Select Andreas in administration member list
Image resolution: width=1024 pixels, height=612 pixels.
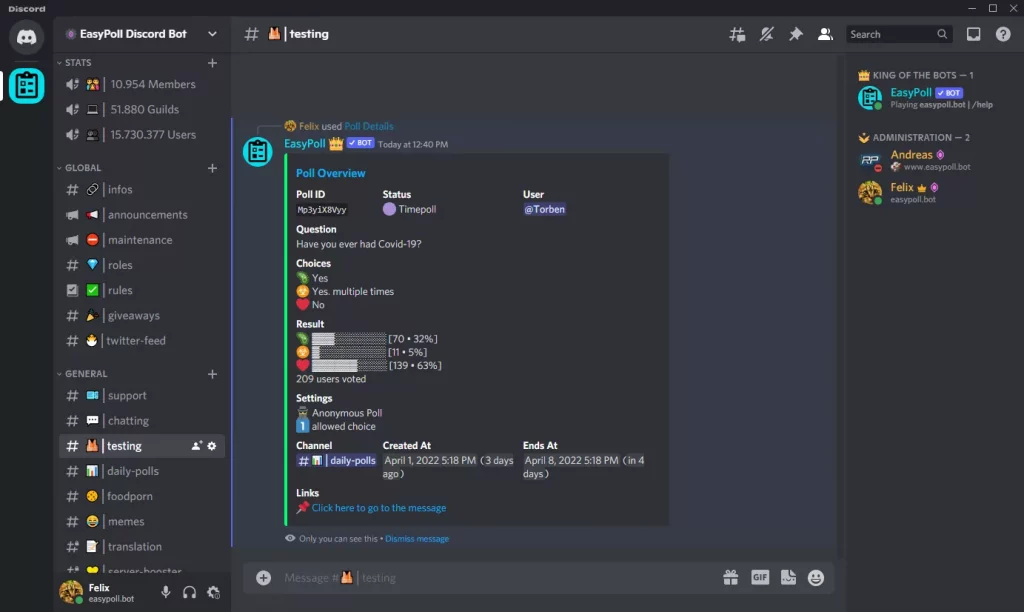click(934, 160)
